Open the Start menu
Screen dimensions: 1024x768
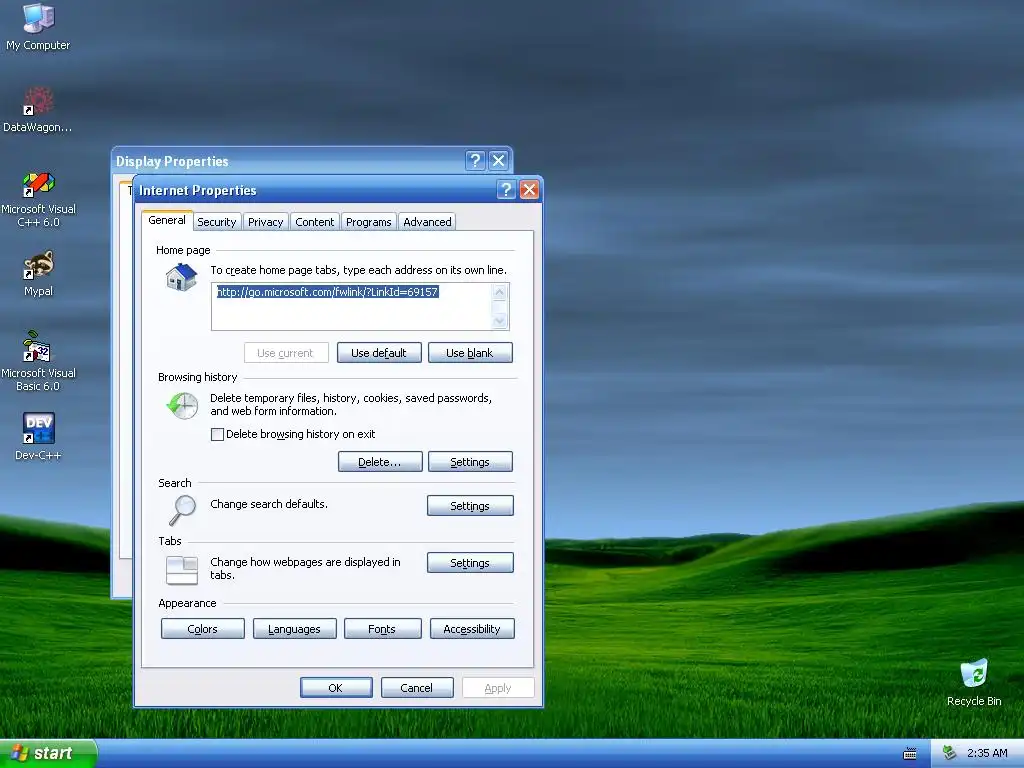click(x=48, y=753)
